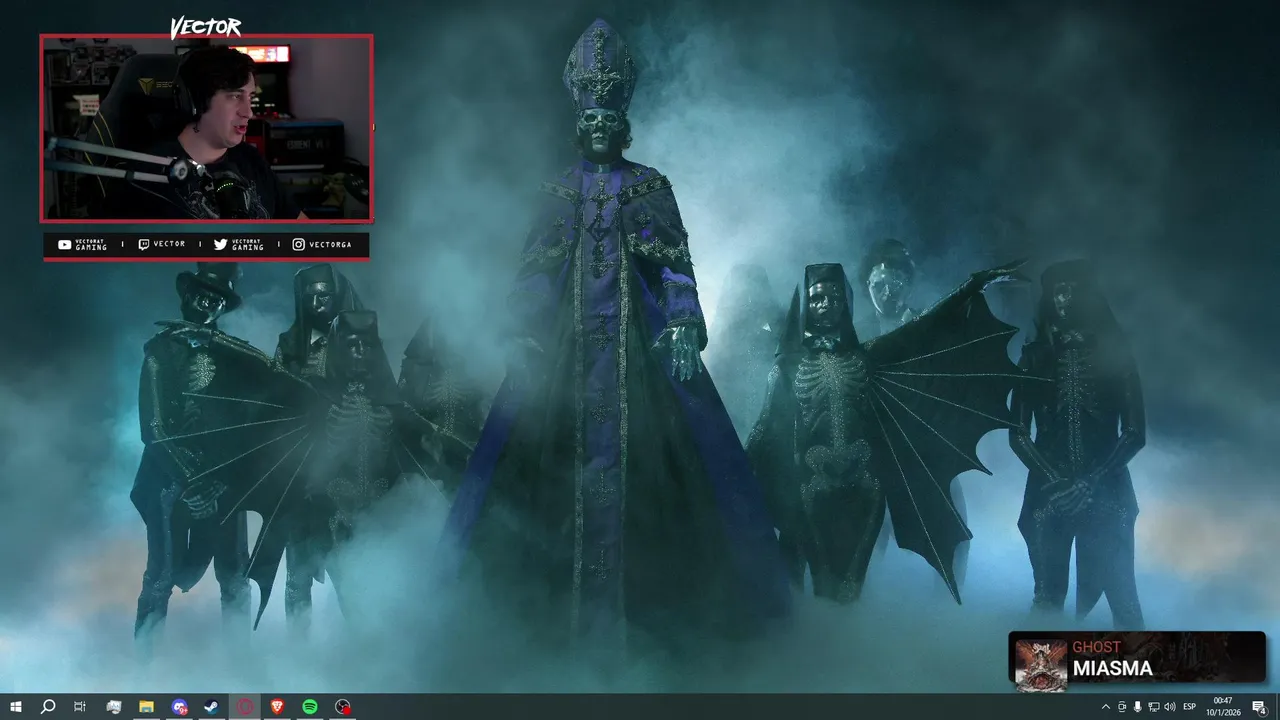Open network settings tray icon
Viewport: 1280px width, 720px height.
1153,707
